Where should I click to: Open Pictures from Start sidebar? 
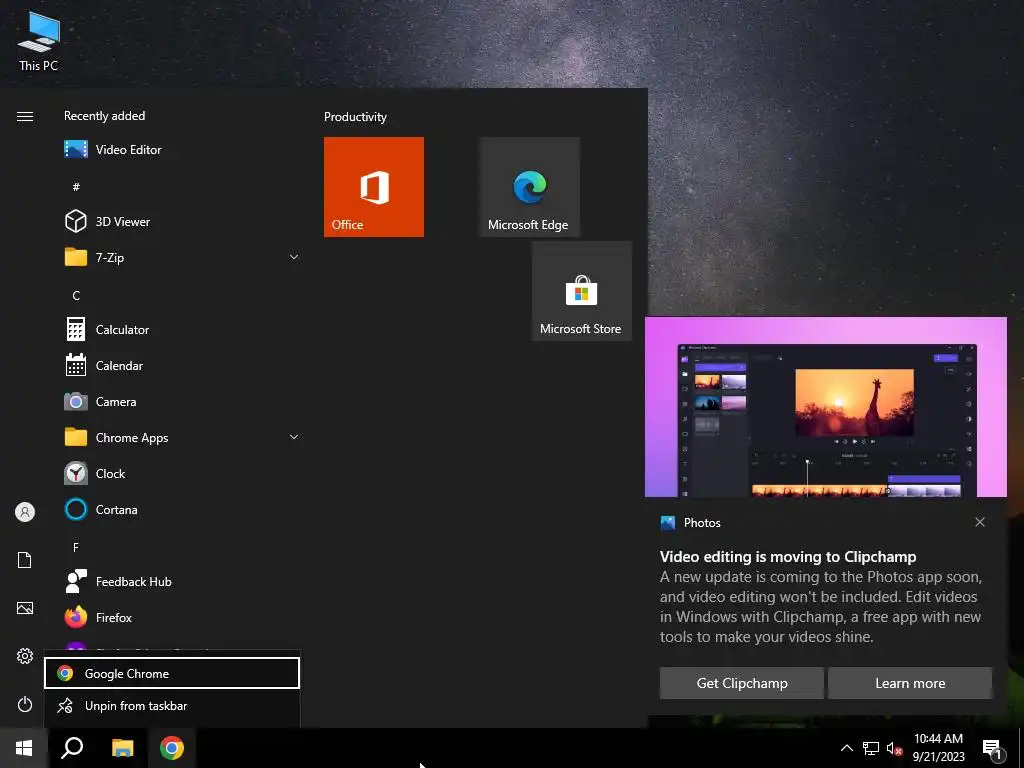click(25, 608)
